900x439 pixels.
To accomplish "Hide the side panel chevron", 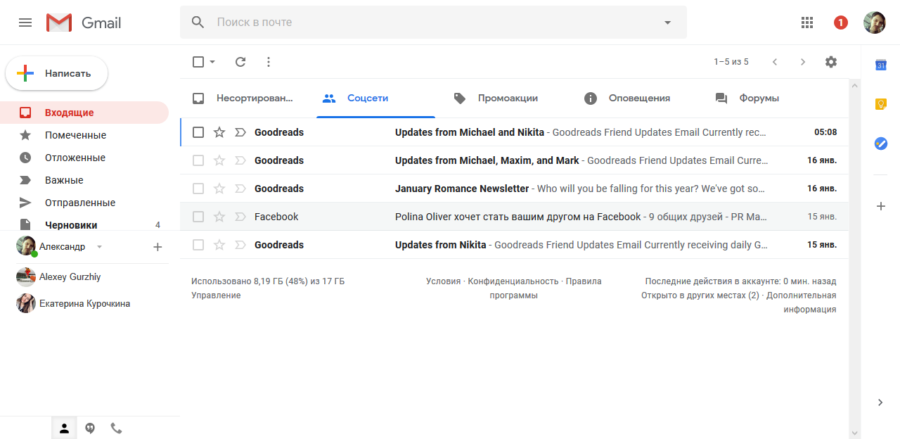I will [880, 402].
